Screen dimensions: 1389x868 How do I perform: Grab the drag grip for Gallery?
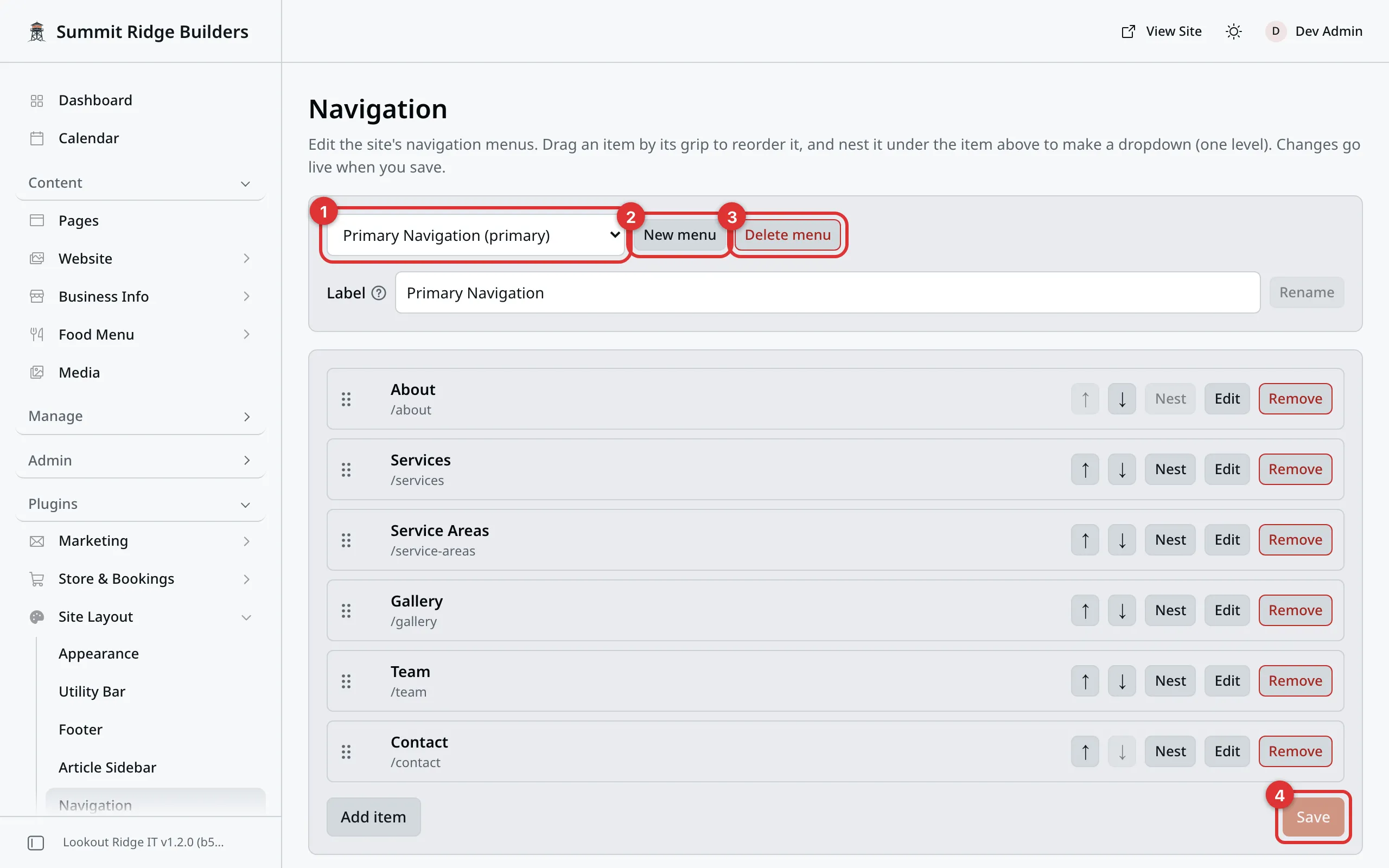point(346,611)
